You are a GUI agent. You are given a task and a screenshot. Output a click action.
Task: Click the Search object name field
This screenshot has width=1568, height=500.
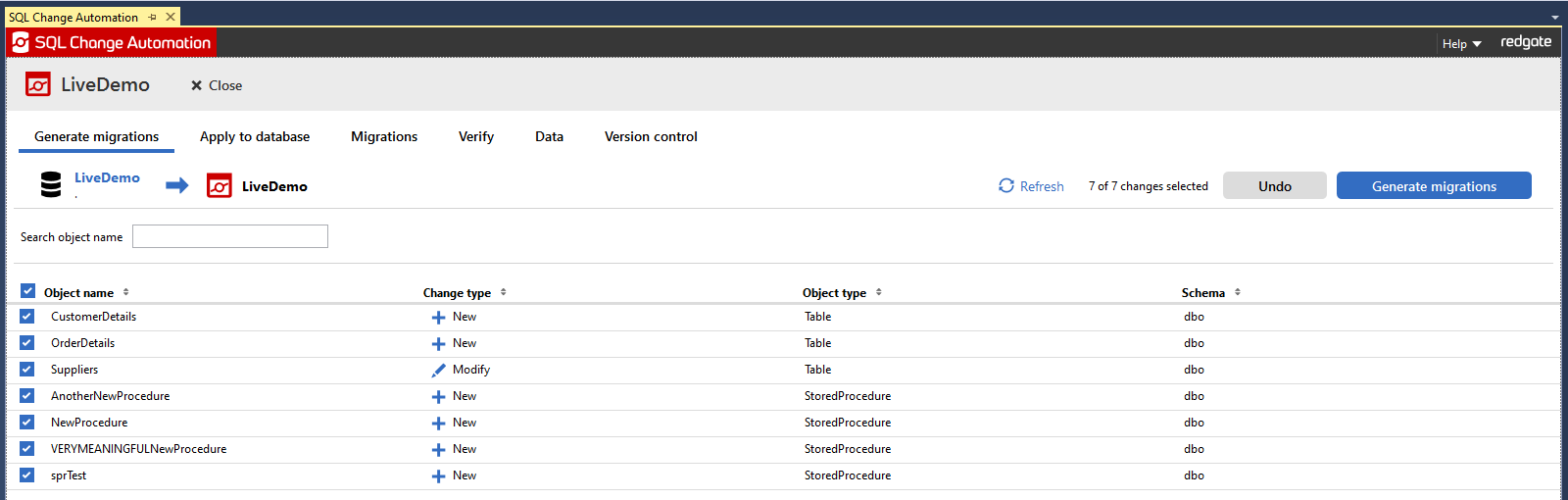click(230, 237)
